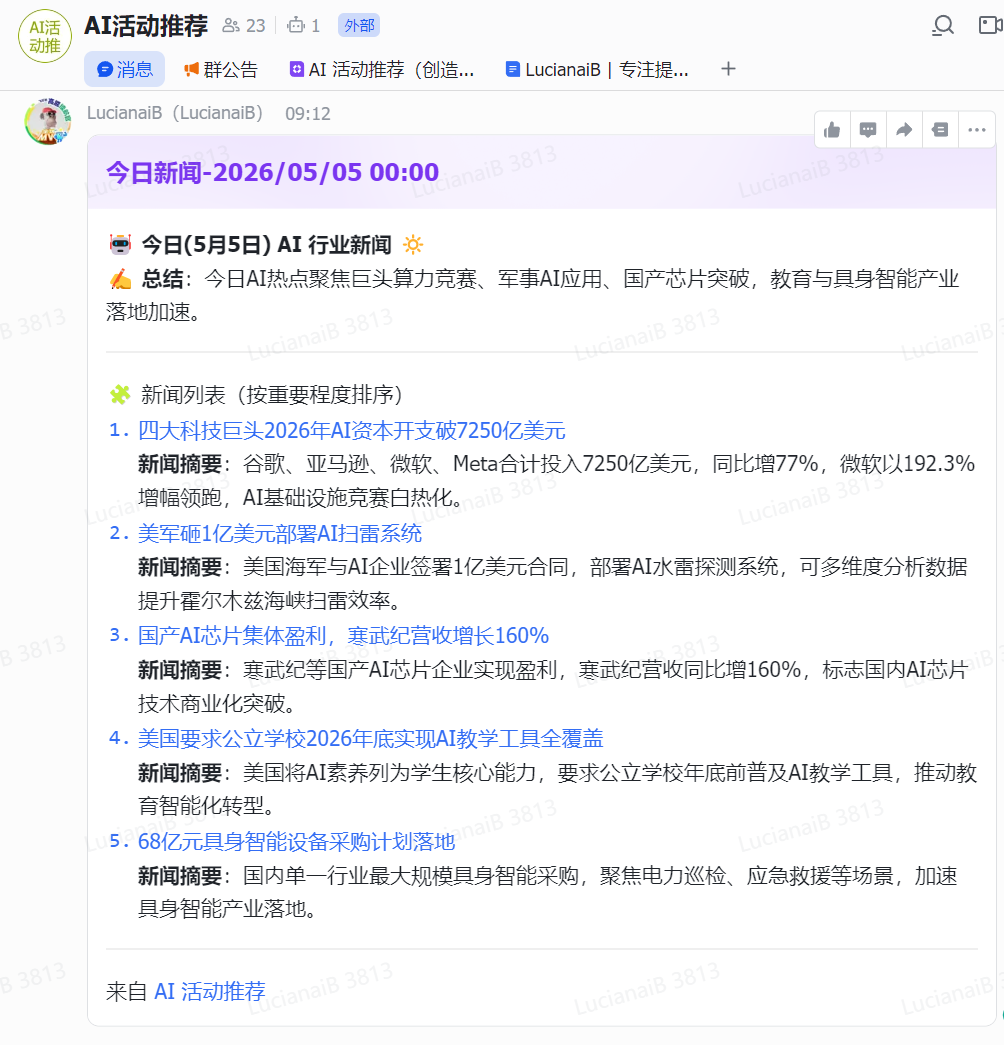Forward the message with the arrow icon
Image resolution: width=1004 pixels, height=1045 pixels.
tap(904, 130)
